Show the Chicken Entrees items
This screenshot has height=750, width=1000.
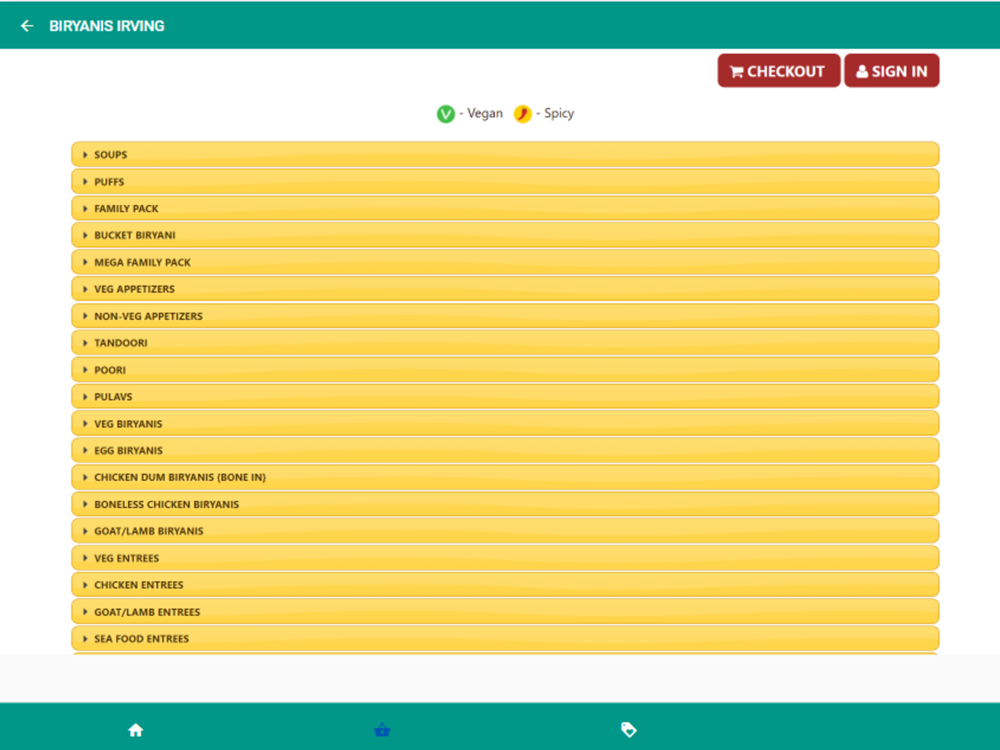pyautogui.click(x=505, y=585)
